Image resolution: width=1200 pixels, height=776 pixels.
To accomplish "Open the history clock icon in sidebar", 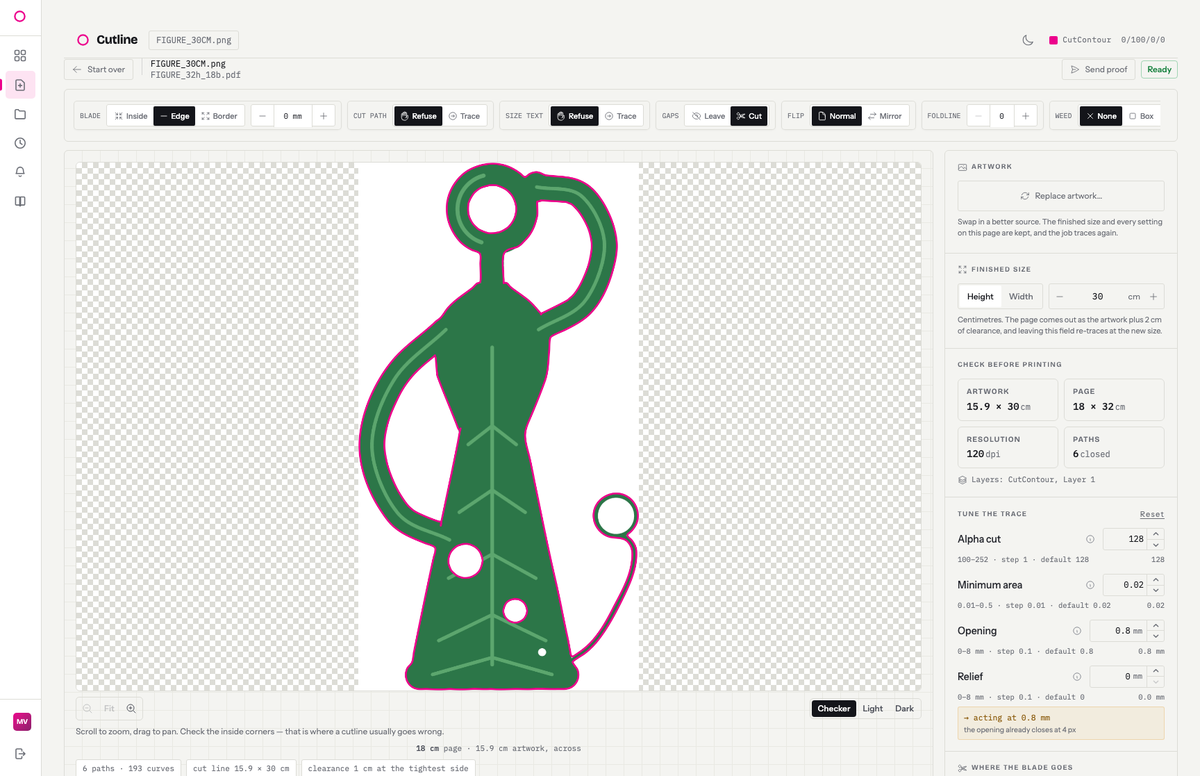I will coord(20,143).
